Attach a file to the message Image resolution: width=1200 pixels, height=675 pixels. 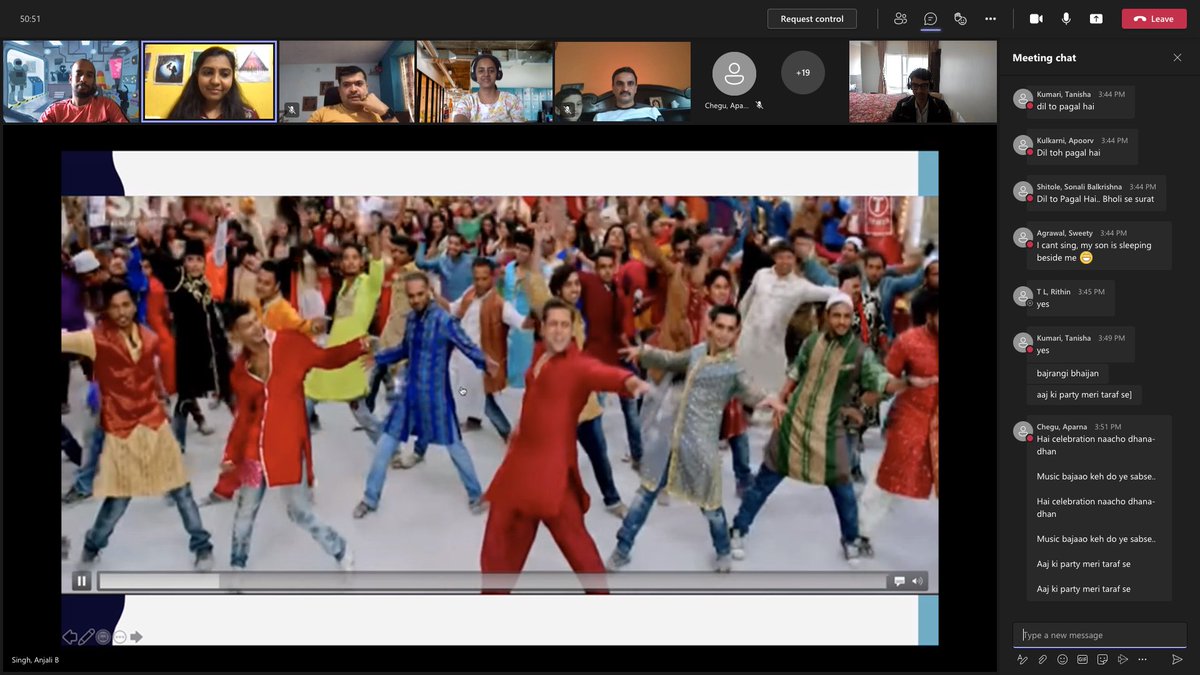pos(1042,659)
